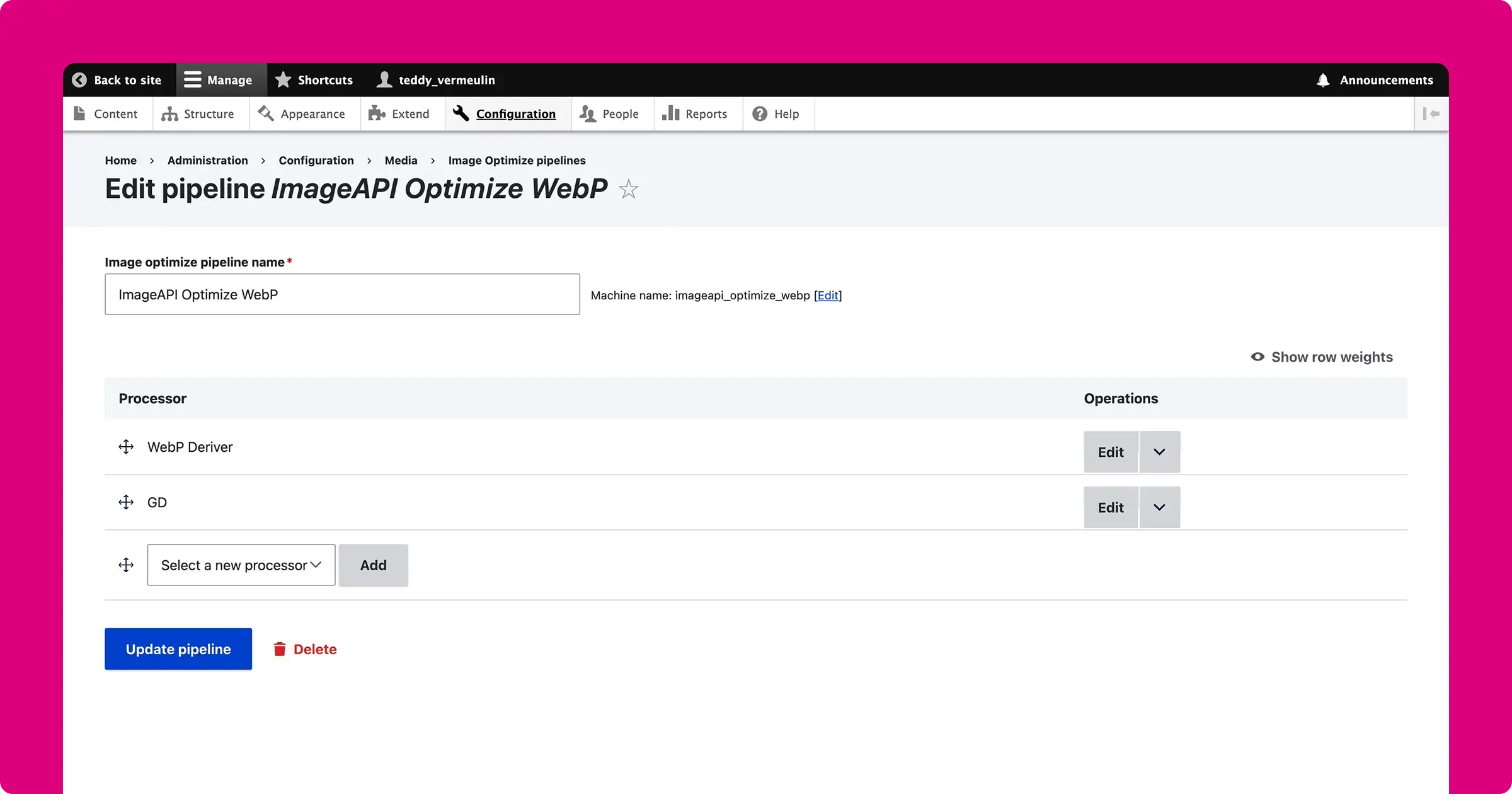The image size is (1512, 794).
Task: Click the red trash Delete icon
Action: (x=280, y=649)
